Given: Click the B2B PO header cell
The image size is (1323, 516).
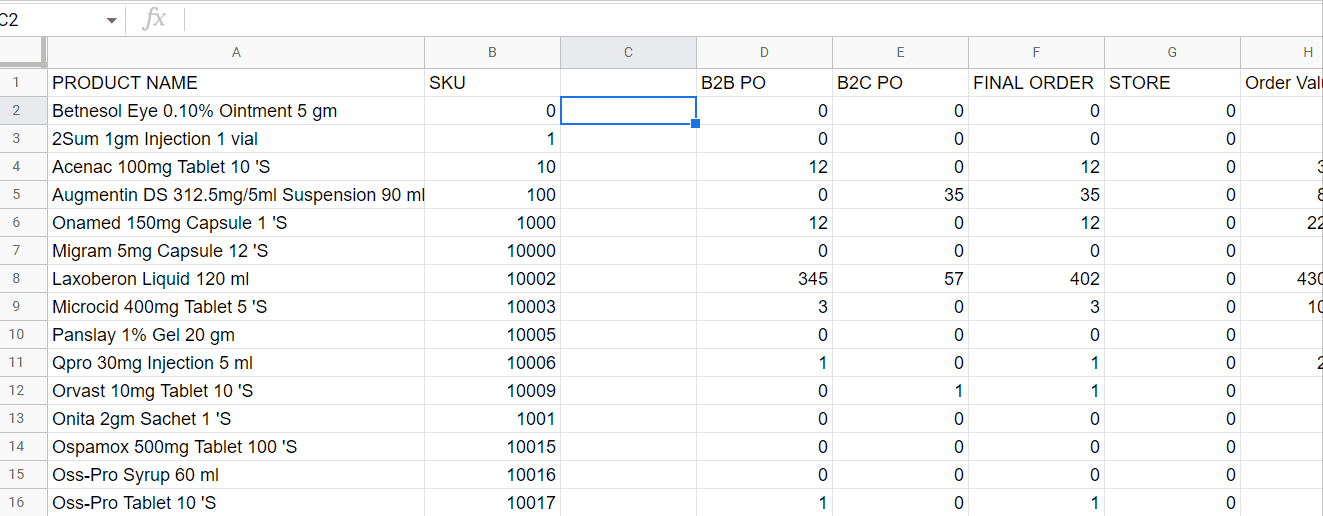Looking at the screenshot, I should pos(764,83).
